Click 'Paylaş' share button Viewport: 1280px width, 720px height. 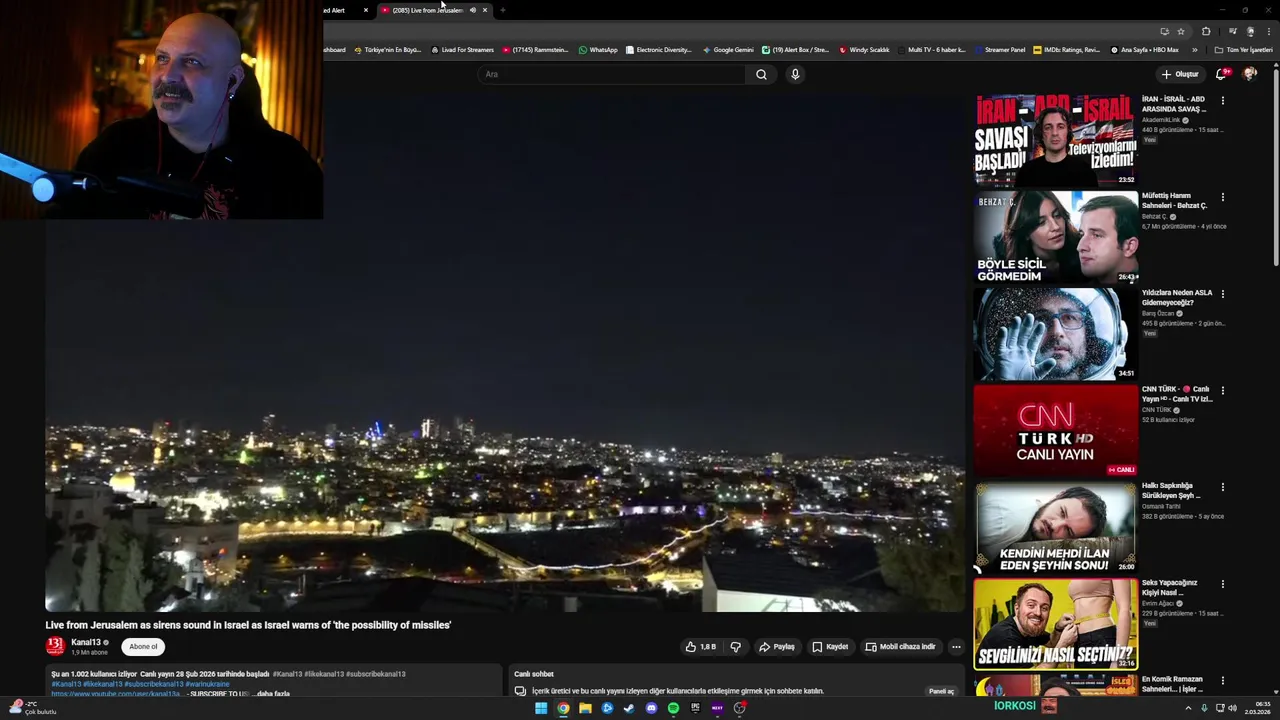[776, 647]
